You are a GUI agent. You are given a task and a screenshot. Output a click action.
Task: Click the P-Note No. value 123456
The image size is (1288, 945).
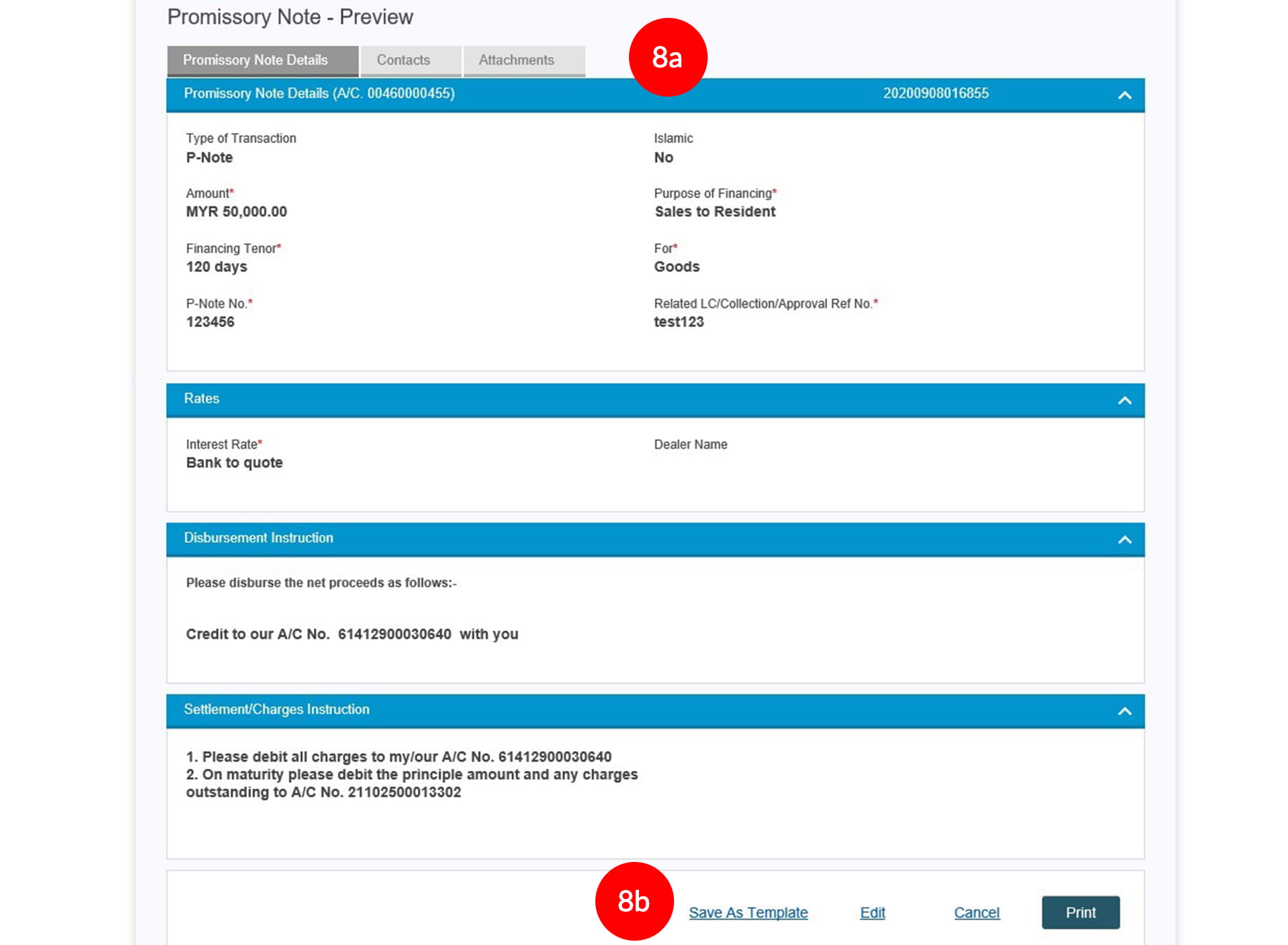[x=210, y=322]
